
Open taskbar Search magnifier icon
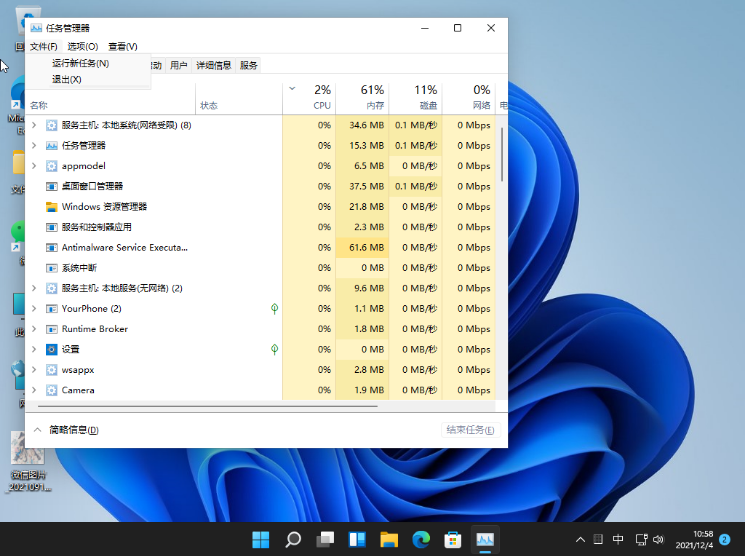[x=293, y=540]
